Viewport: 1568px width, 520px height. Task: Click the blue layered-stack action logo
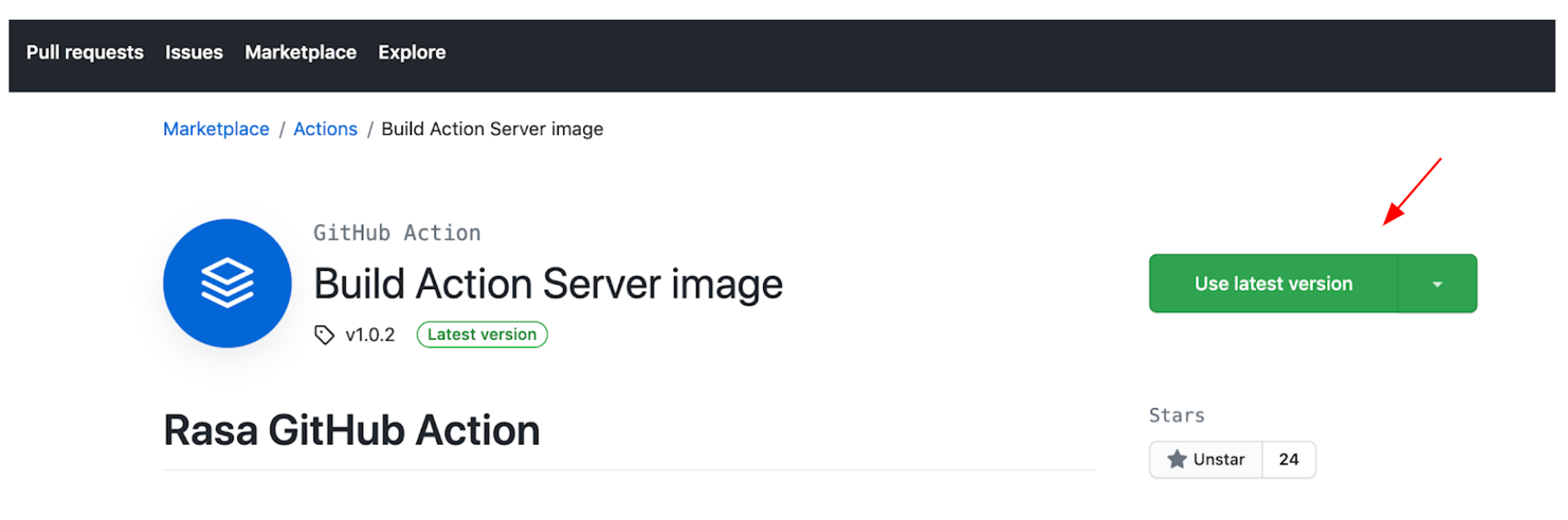(227, 283)
